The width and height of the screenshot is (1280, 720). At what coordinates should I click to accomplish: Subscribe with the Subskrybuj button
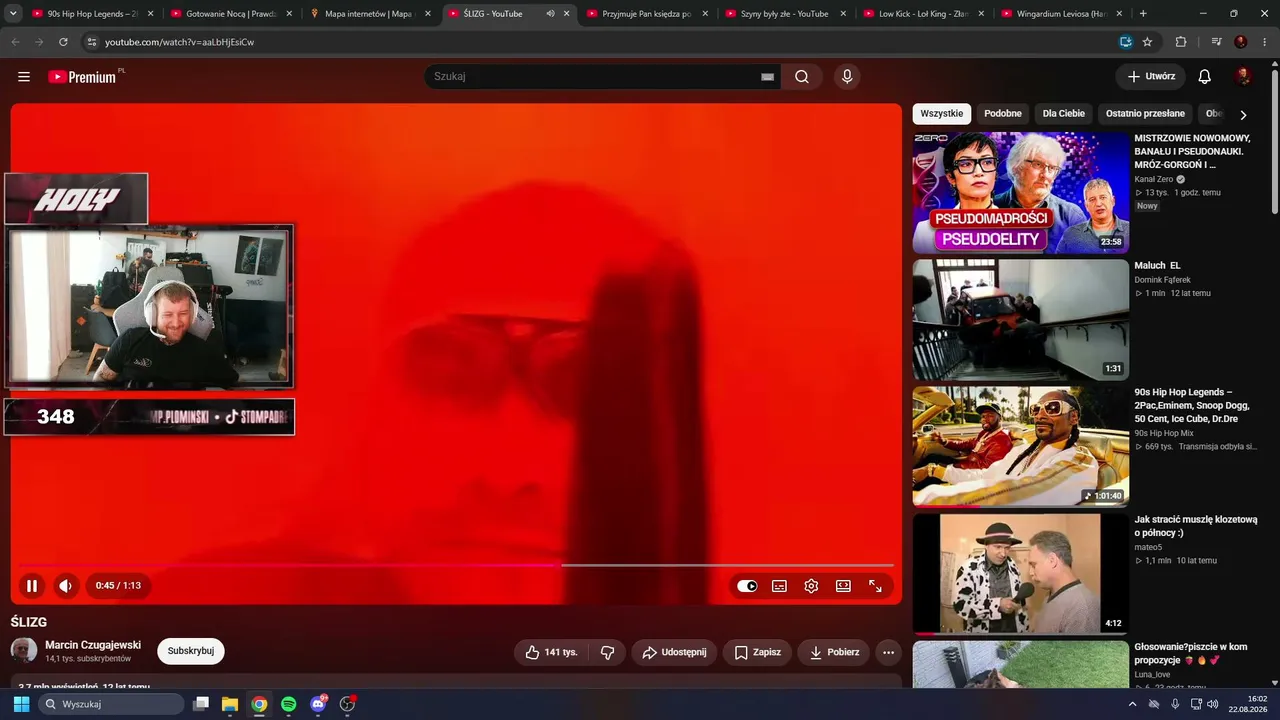click(191, 651)
